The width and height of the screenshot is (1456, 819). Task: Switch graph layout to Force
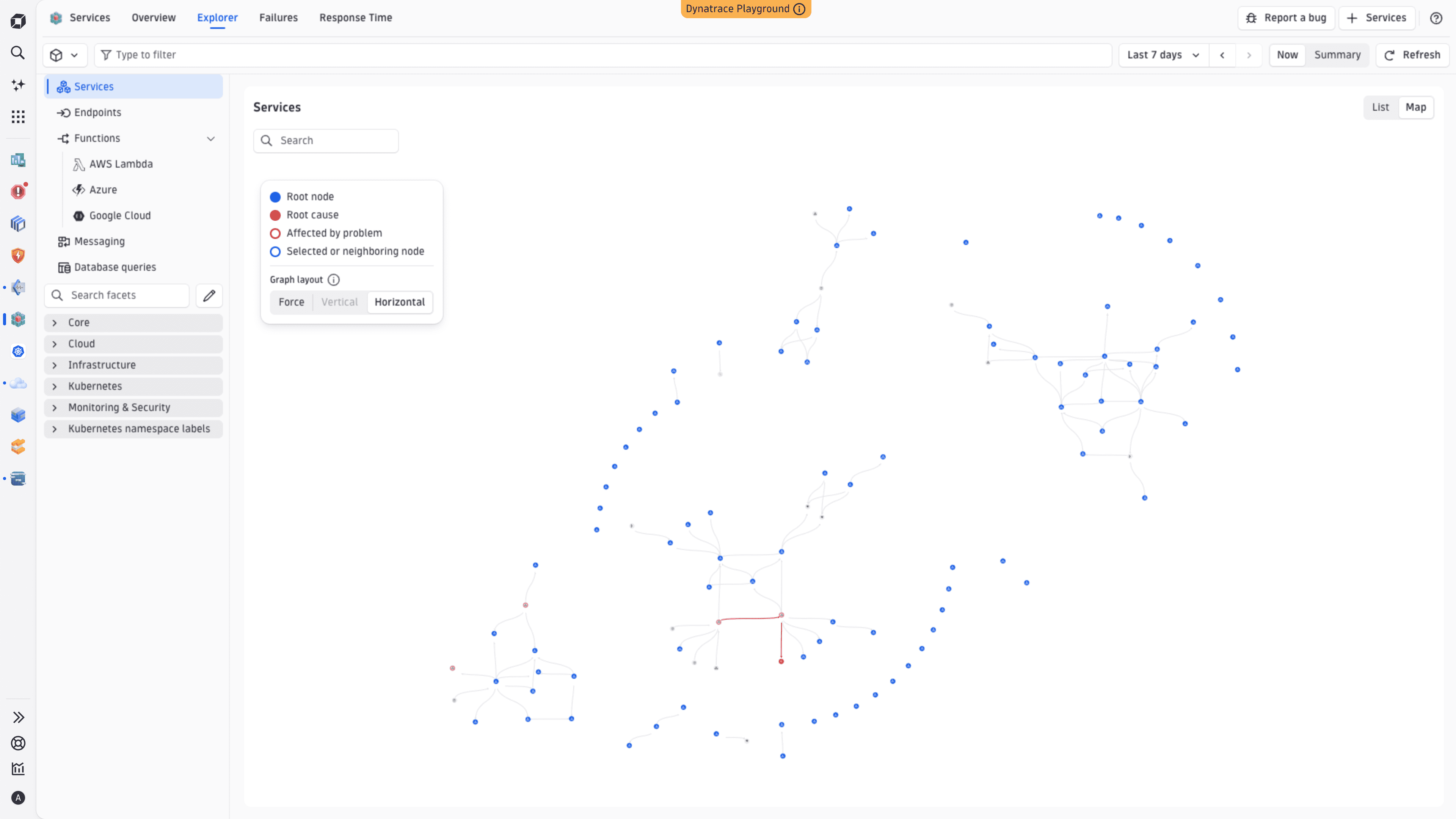click(x=291, y=302)
